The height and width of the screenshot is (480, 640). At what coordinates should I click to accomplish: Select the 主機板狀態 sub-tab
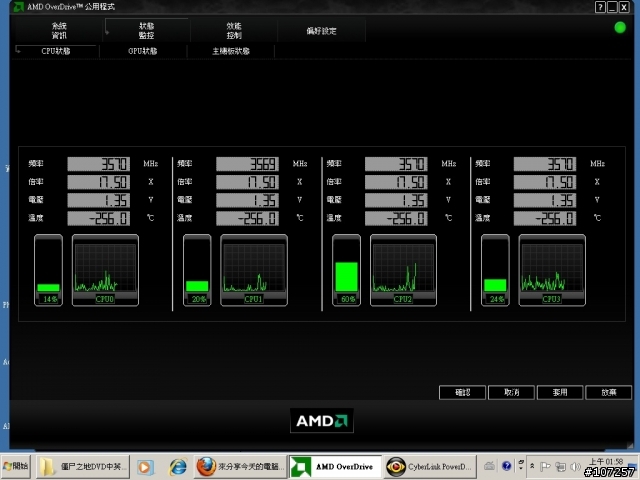point(231,51)
